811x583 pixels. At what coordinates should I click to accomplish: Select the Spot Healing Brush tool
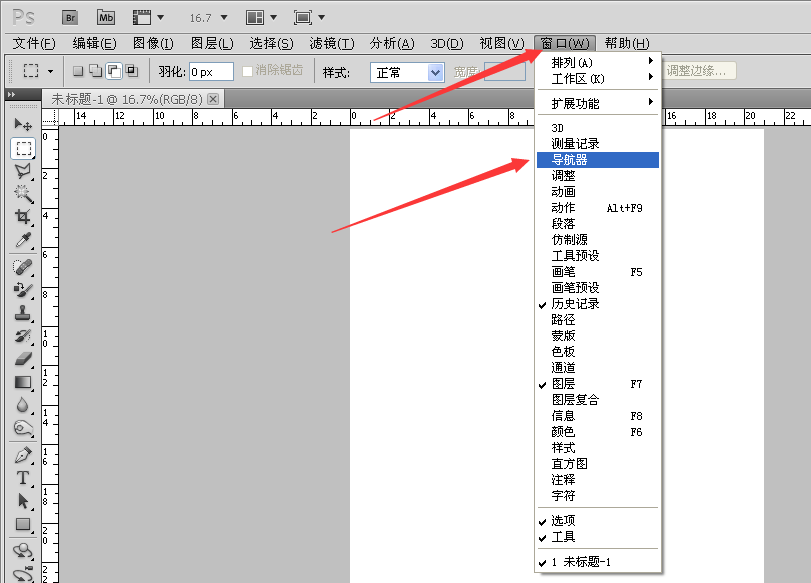pos(23,267)
